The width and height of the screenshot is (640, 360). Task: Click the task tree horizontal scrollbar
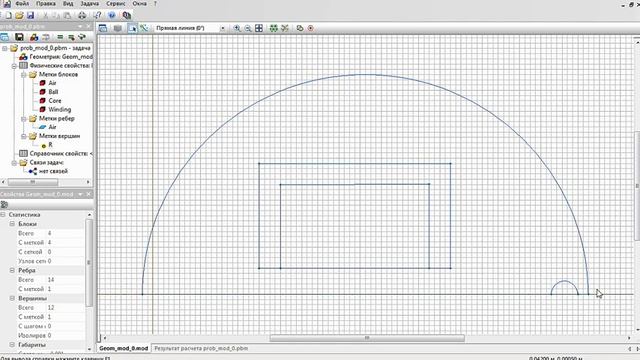pyautogui.click(x=33, y=182)
